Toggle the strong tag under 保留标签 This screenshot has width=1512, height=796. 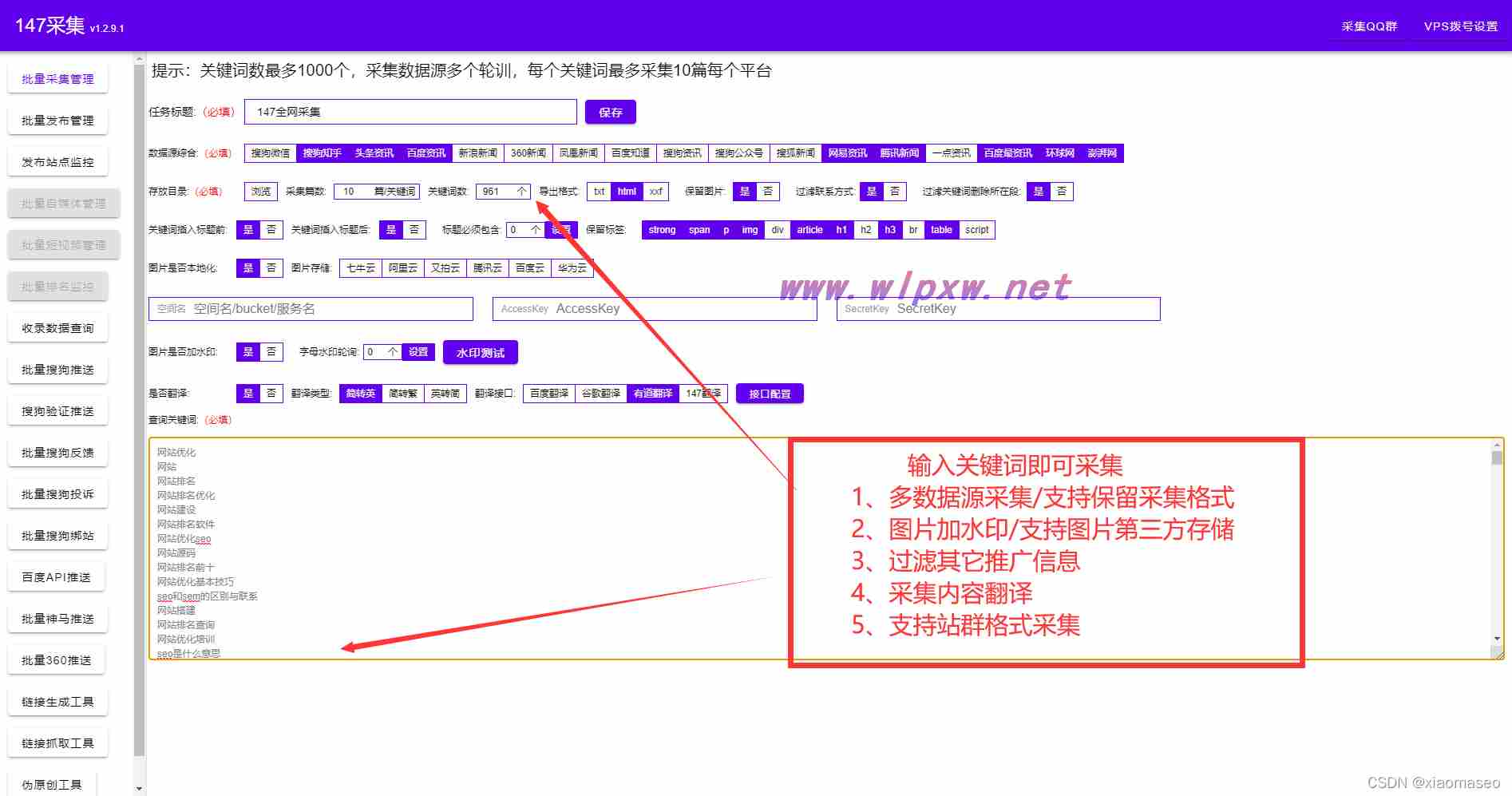point(662,230)
